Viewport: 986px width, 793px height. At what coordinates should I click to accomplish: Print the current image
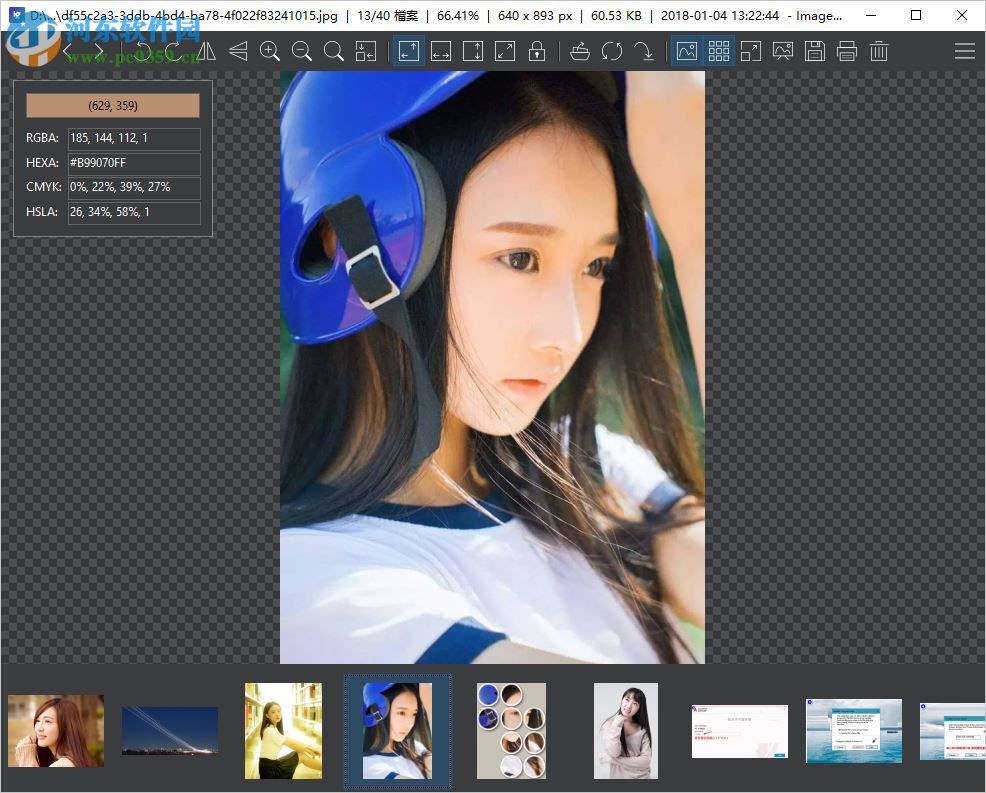pyautogui.click(x=847, y=50)
